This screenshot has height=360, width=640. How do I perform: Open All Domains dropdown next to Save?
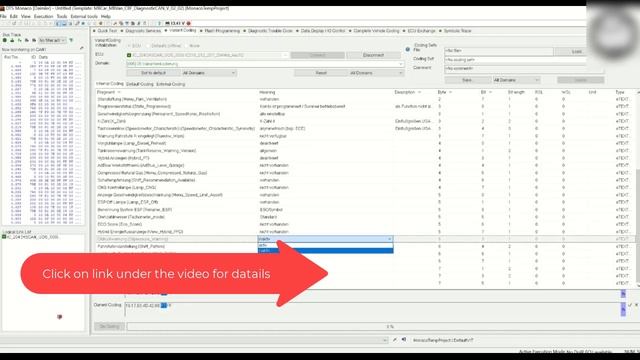click(x=516, y=80)
